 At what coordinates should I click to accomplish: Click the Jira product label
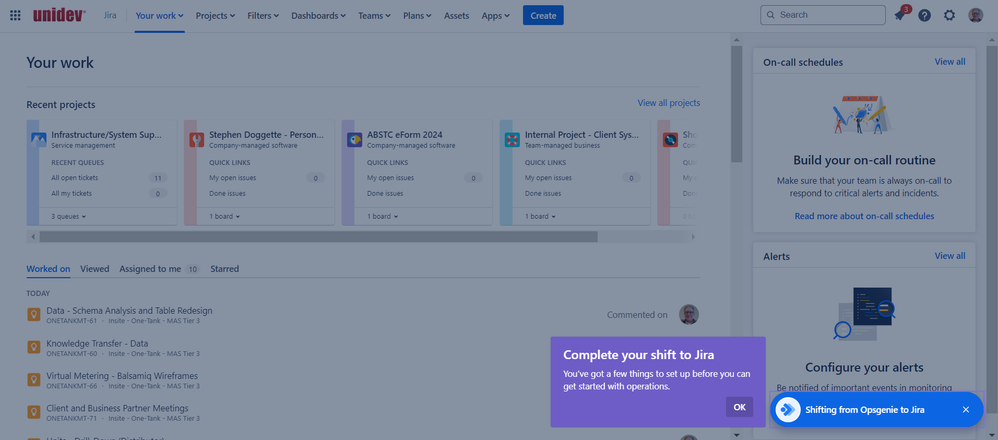click(x=110, y=15)
